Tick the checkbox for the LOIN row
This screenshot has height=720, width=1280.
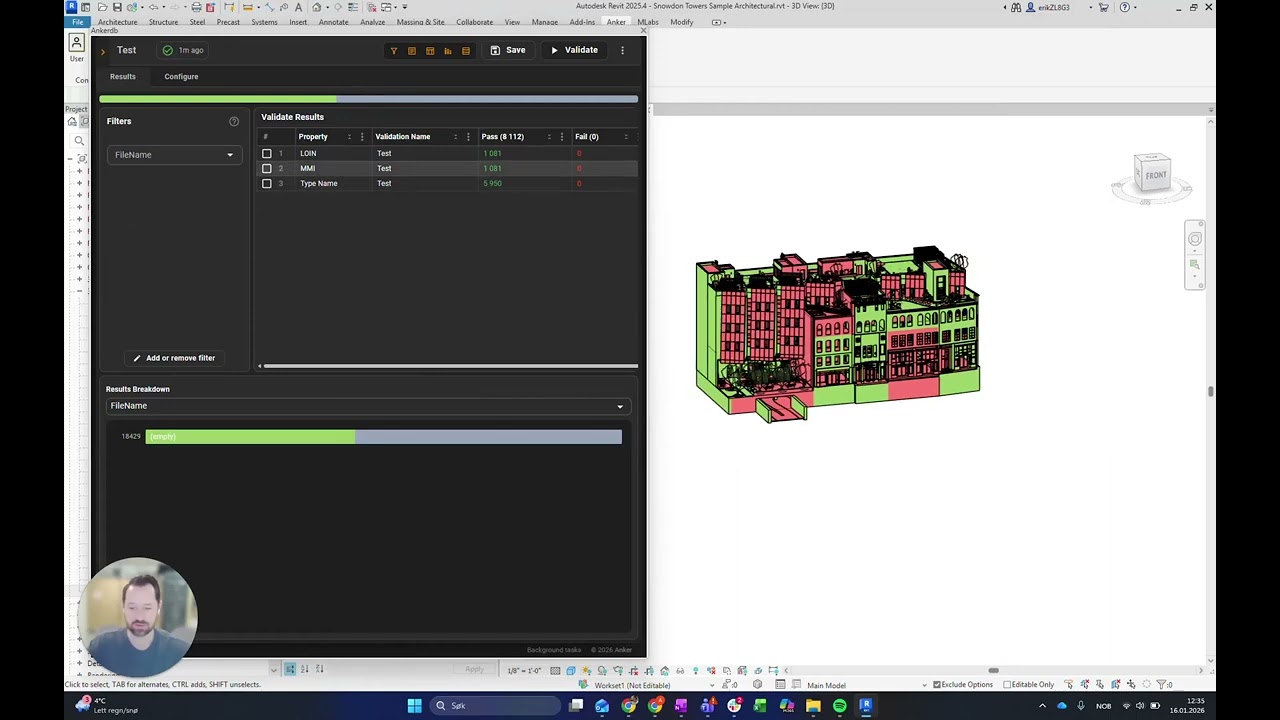click(267, 153)
